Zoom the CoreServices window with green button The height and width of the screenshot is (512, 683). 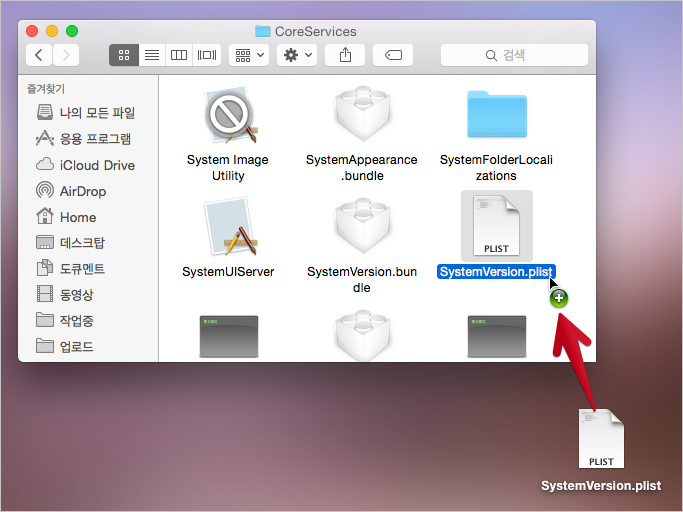pyautogui.click(x=72, y=31)
